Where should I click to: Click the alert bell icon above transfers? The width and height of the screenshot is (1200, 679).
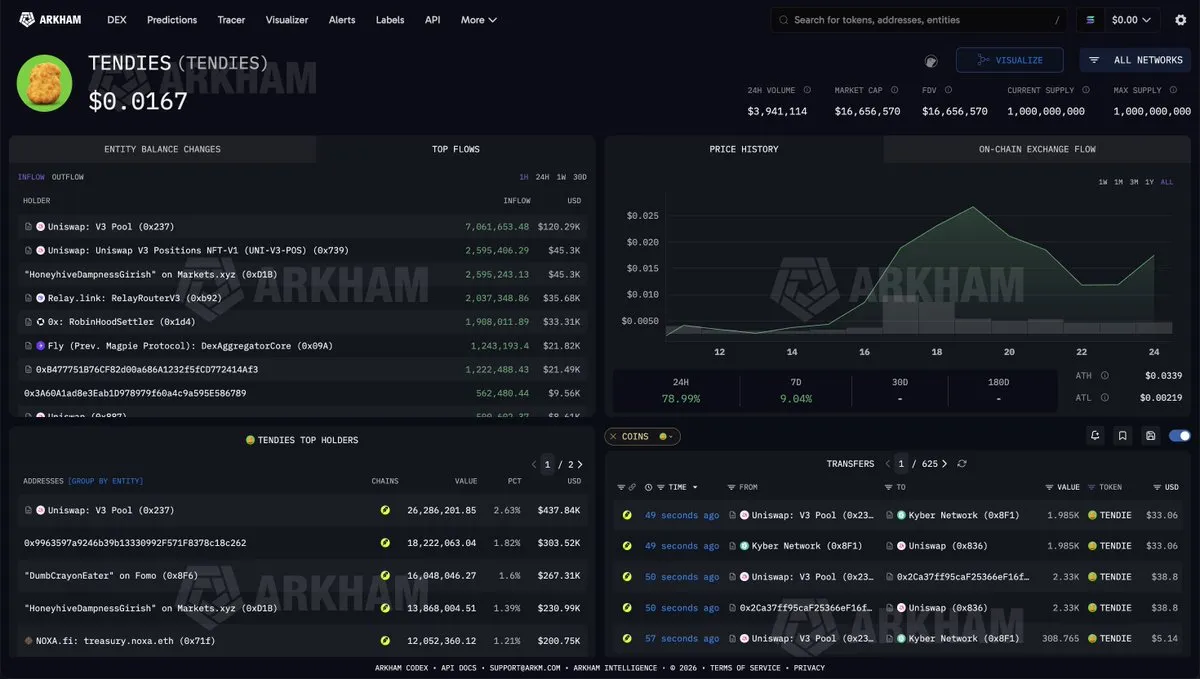click(x=1096, y=436)
